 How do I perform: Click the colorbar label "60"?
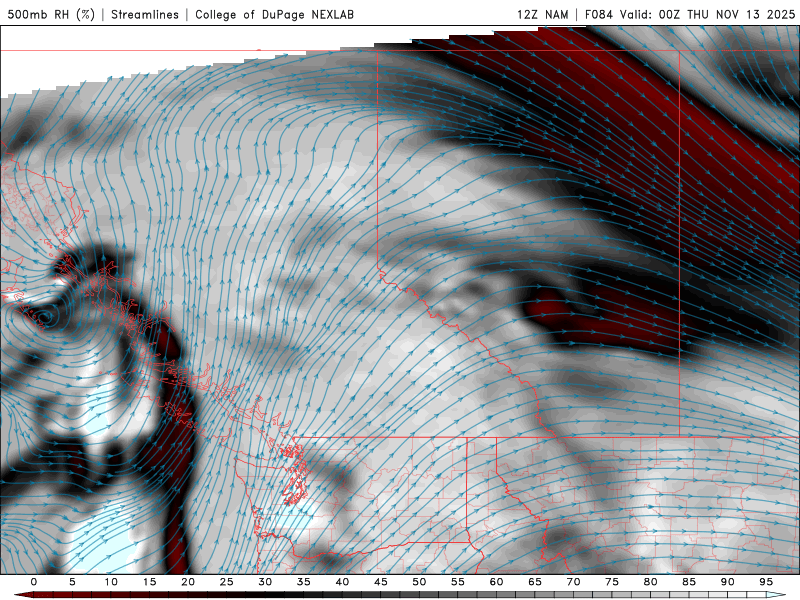[496, 582]
